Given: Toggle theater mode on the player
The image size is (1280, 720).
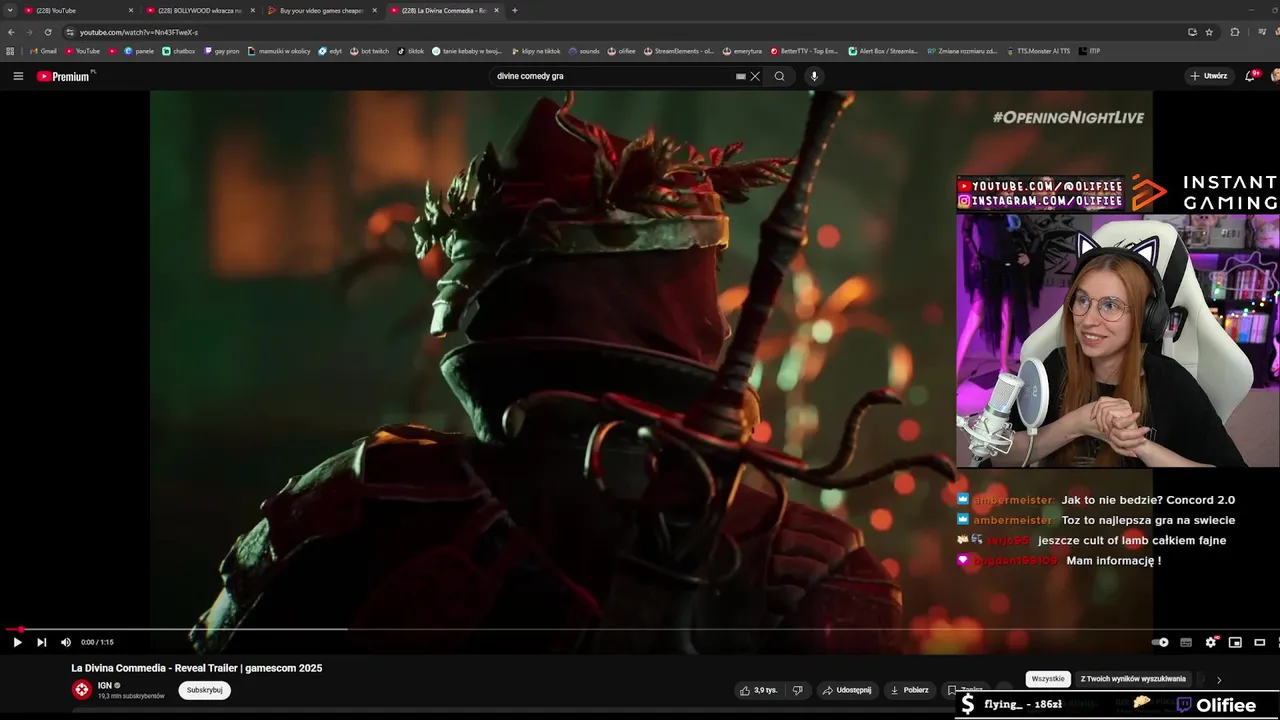Looking at the screenshot, I should 1260,642.
